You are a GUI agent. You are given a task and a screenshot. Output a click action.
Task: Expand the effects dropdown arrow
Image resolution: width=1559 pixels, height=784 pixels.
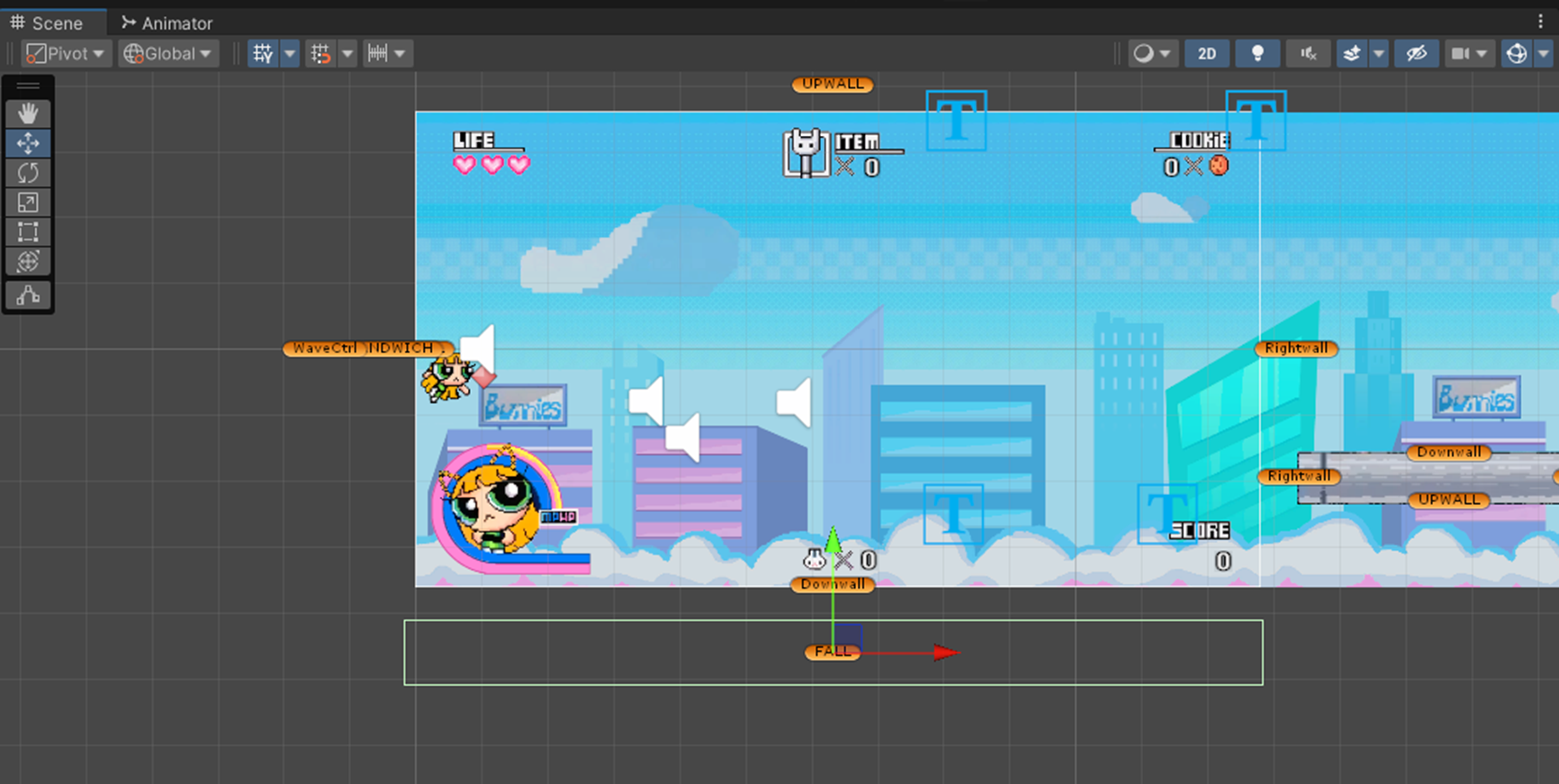point(1378,54)
